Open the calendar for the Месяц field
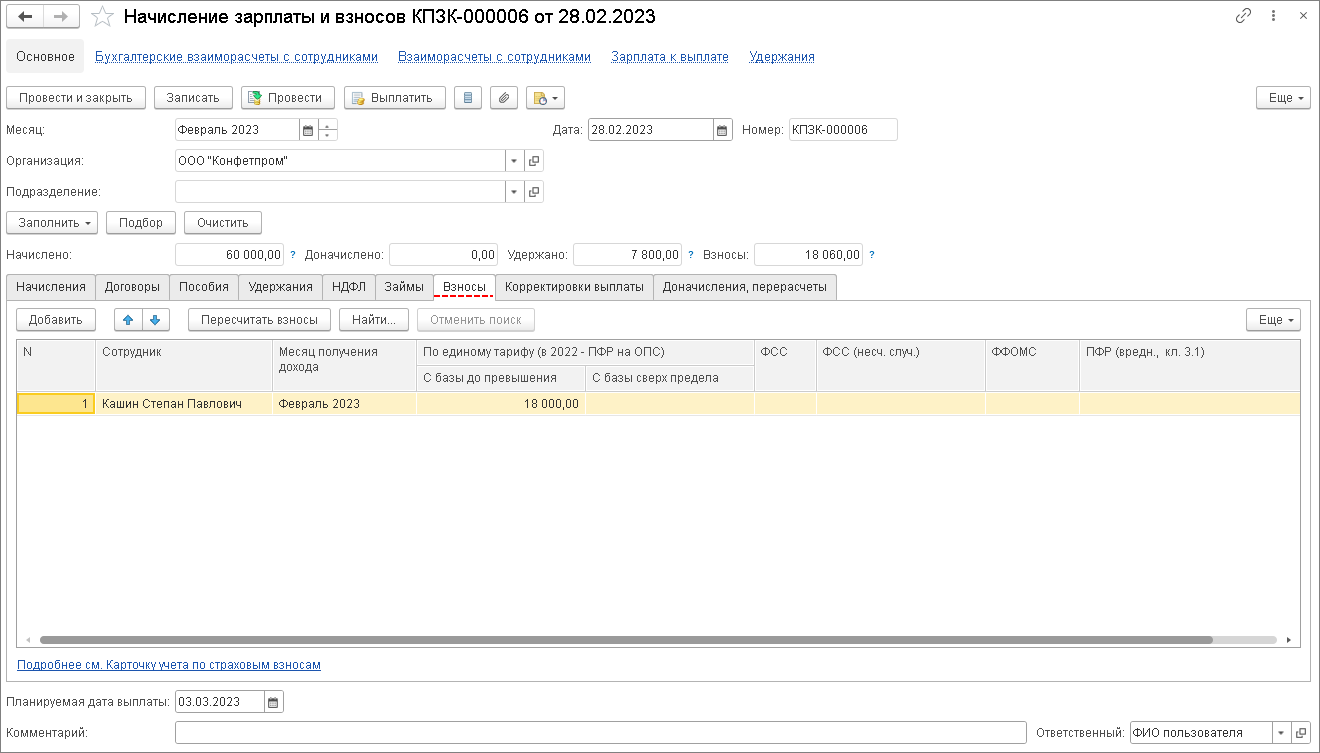The height and width of the screenshot is (753, 1320). coord(308,130)
